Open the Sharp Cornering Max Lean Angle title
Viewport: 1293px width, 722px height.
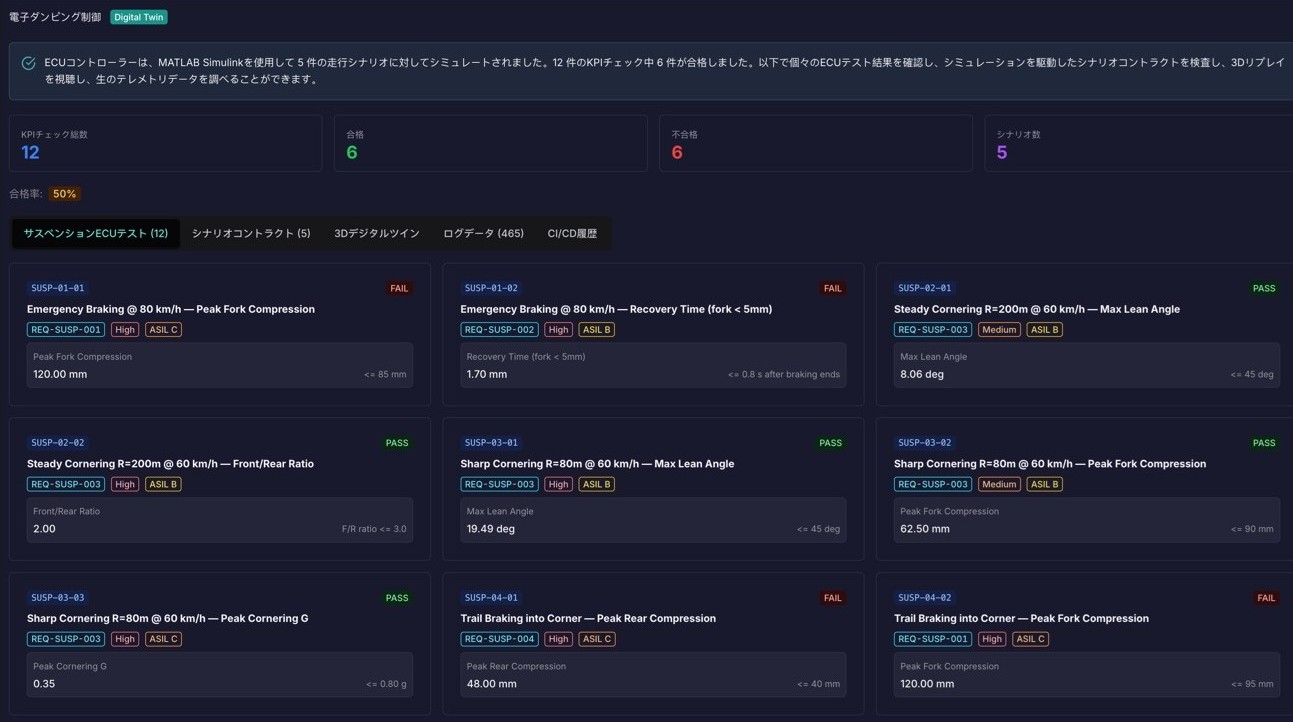point(597,464)
